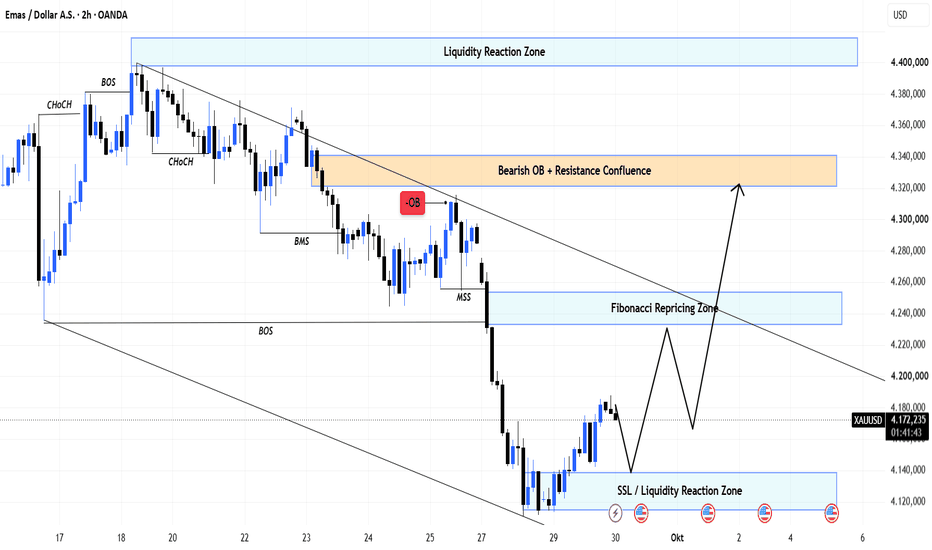Click the 4.260,000 price axis label
The image size is (932, 550).
908,281
